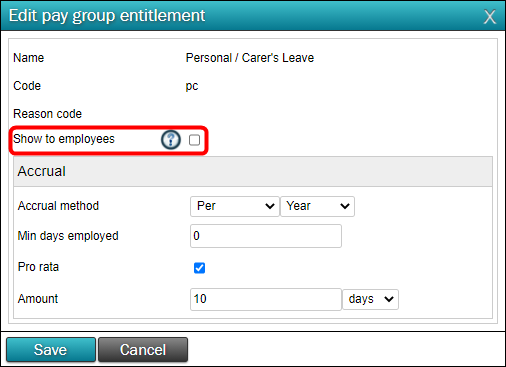The height and width of the screenshot is (367, 506).
Task: Open the Show to employees help icon
Action: [x=171, y=140]
